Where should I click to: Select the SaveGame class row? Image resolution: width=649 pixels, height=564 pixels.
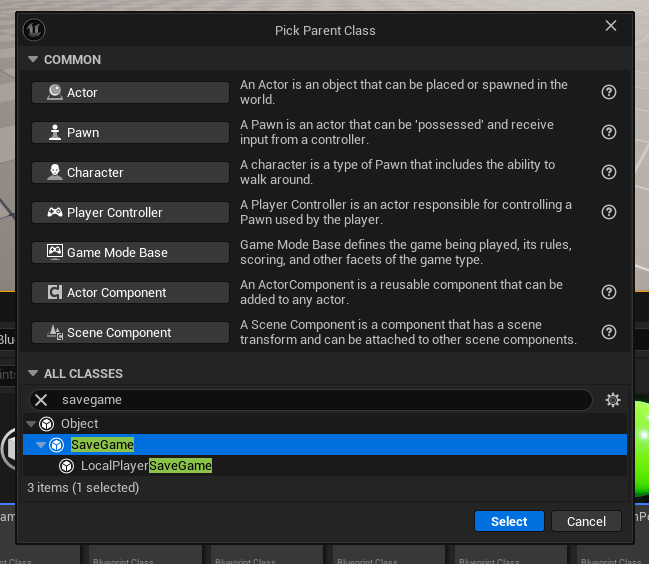coord(325,445)
